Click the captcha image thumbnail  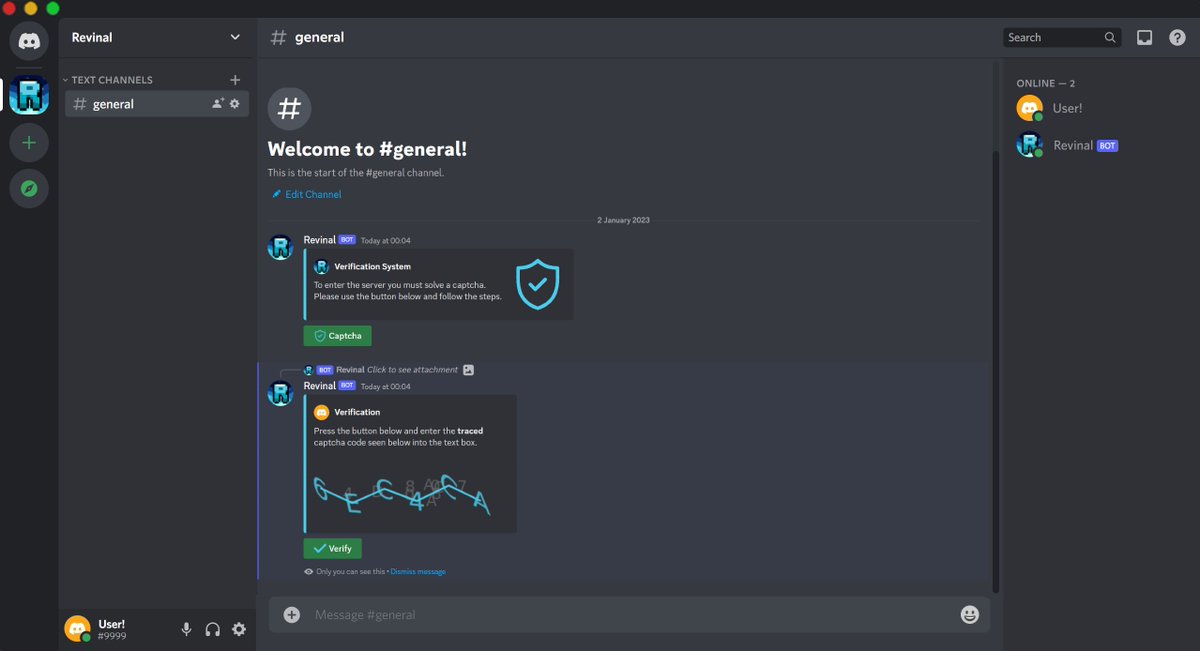(403, 494)
